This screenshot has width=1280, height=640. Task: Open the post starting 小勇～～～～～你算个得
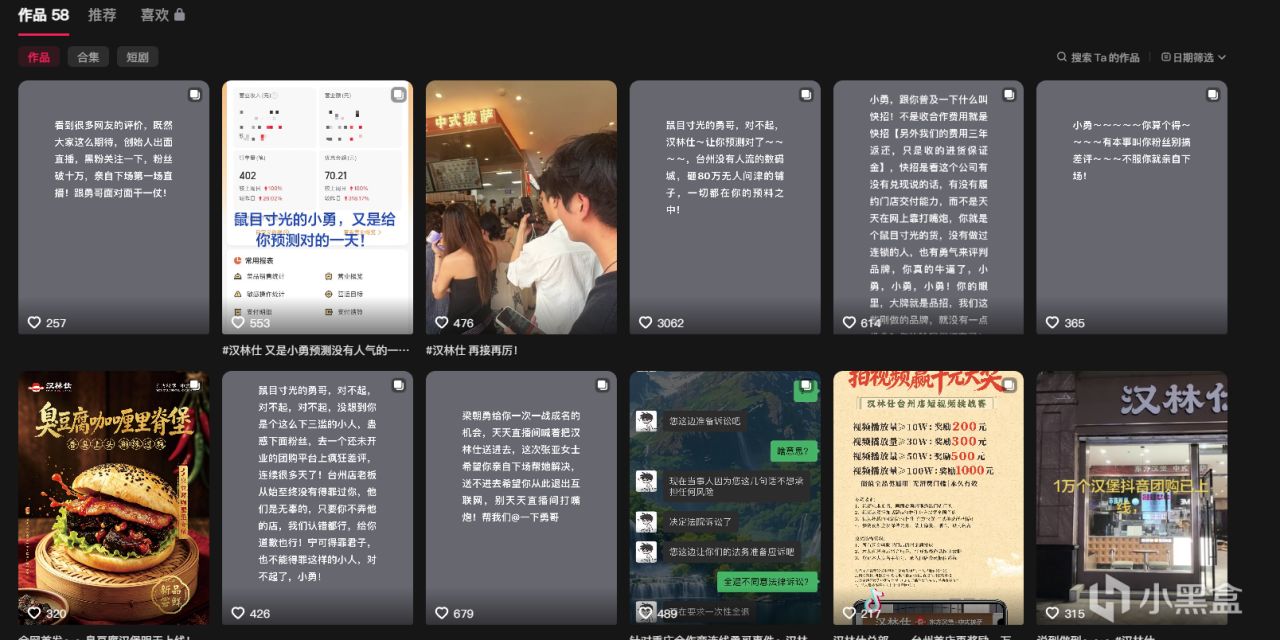click(1132, 207)
